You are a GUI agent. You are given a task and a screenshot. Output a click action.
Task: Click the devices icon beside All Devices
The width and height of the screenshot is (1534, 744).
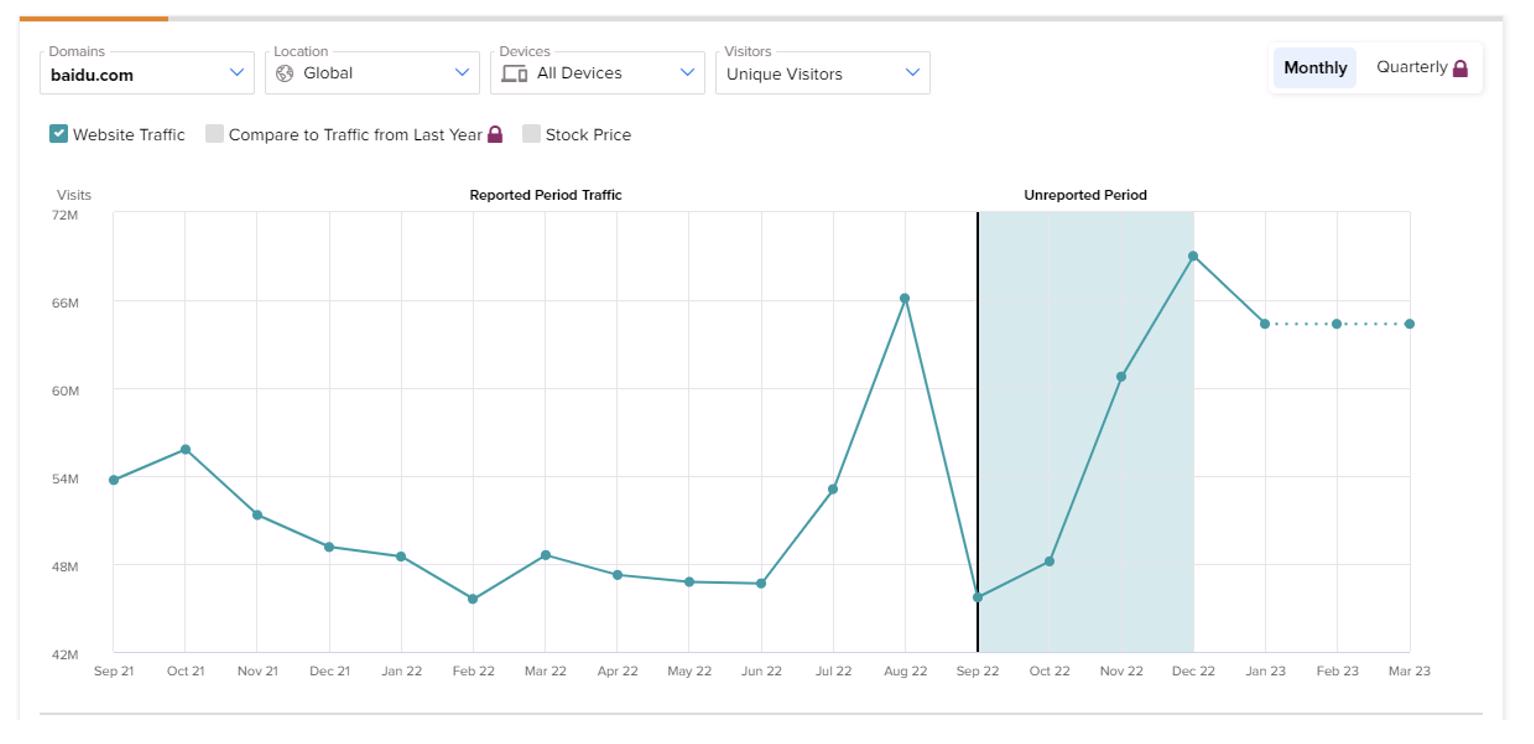[x=514, y=73]
